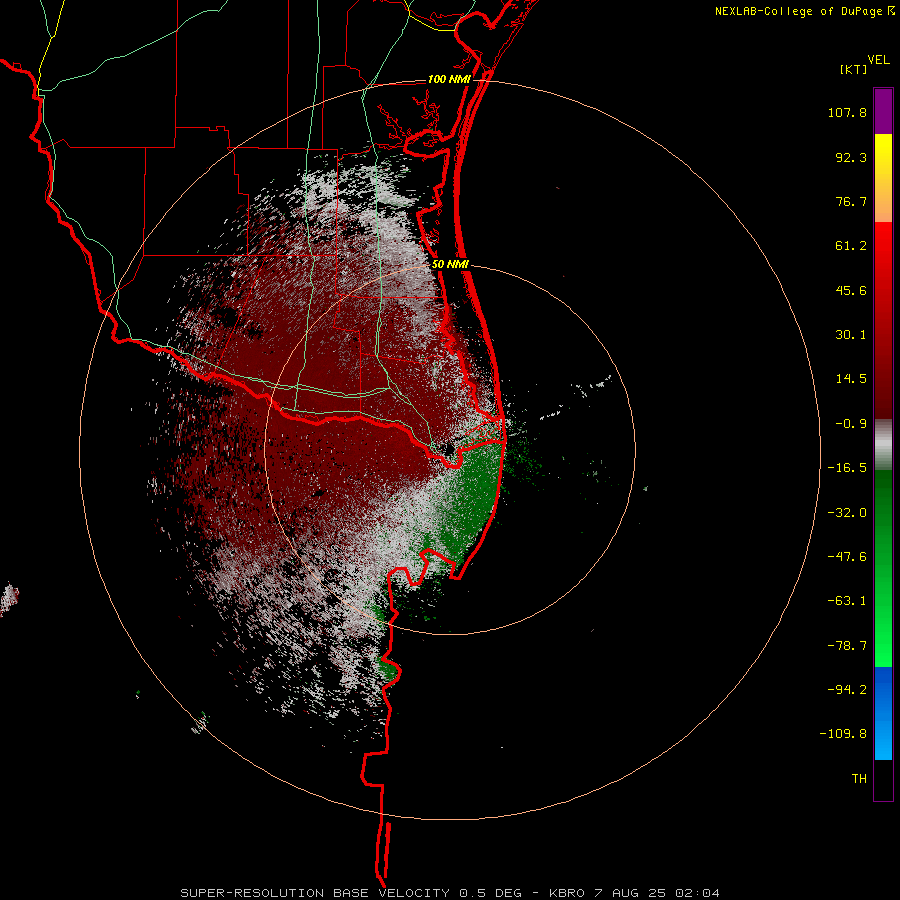The height and width of the screenshot is (900, 900).
Task: Click the [KT] units label
Action: coord(853,69)
